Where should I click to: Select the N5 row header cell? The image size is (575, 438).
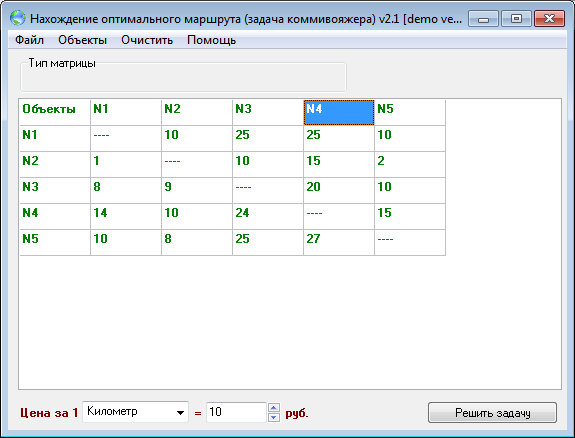pyautogui.click(x=55, y=242)
